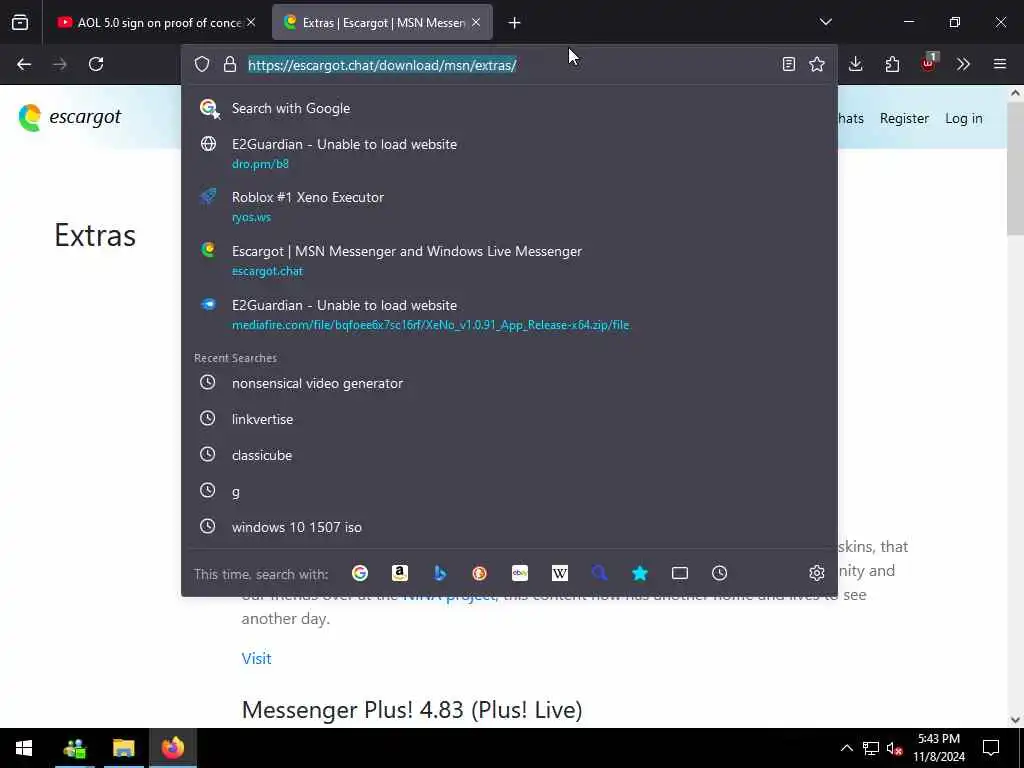Search this time with DuckDuckGo icon

pos(479,573)
